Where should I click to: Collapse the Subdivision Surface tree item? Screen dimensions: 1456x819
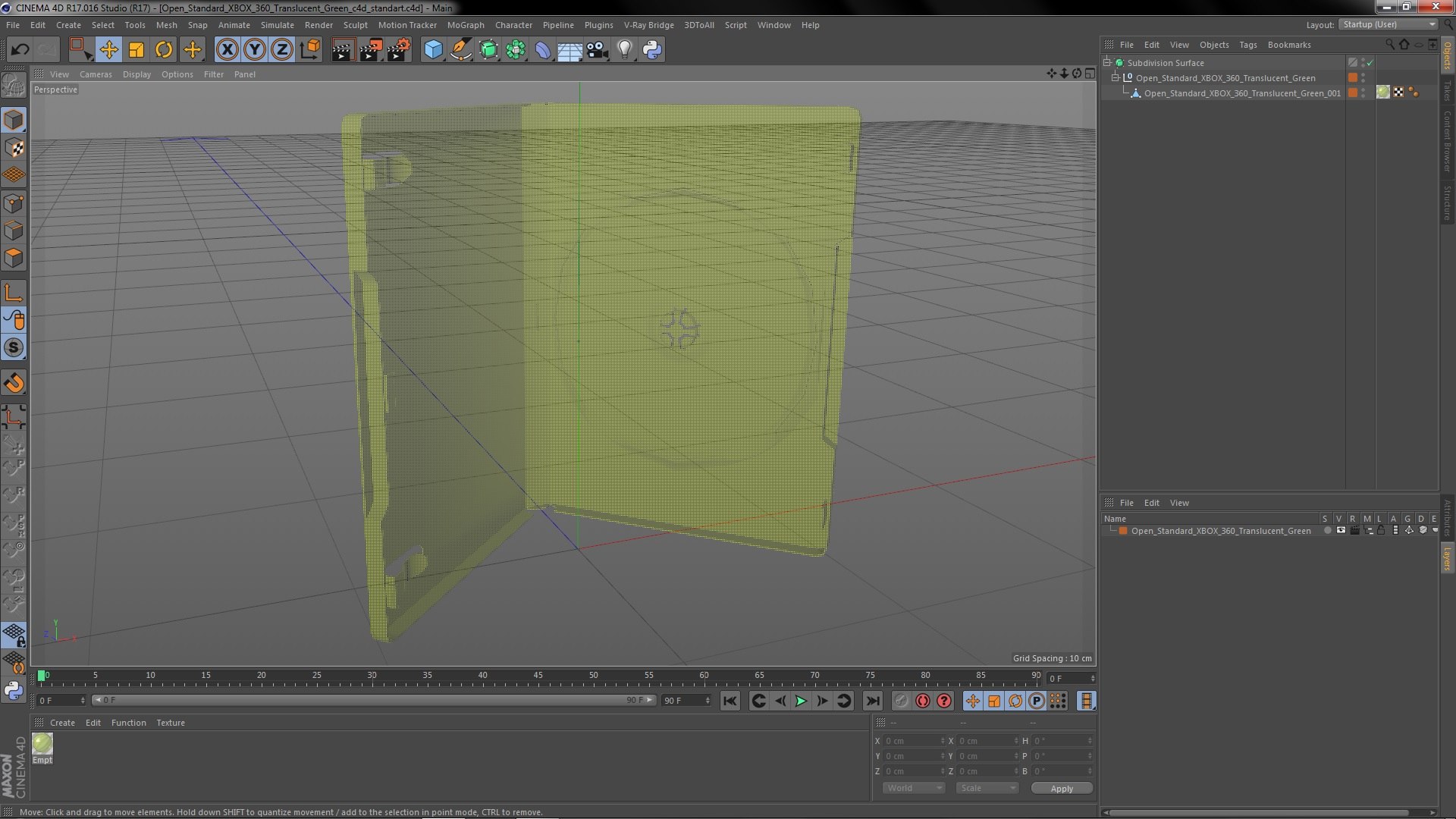[x=1107, y=63]
